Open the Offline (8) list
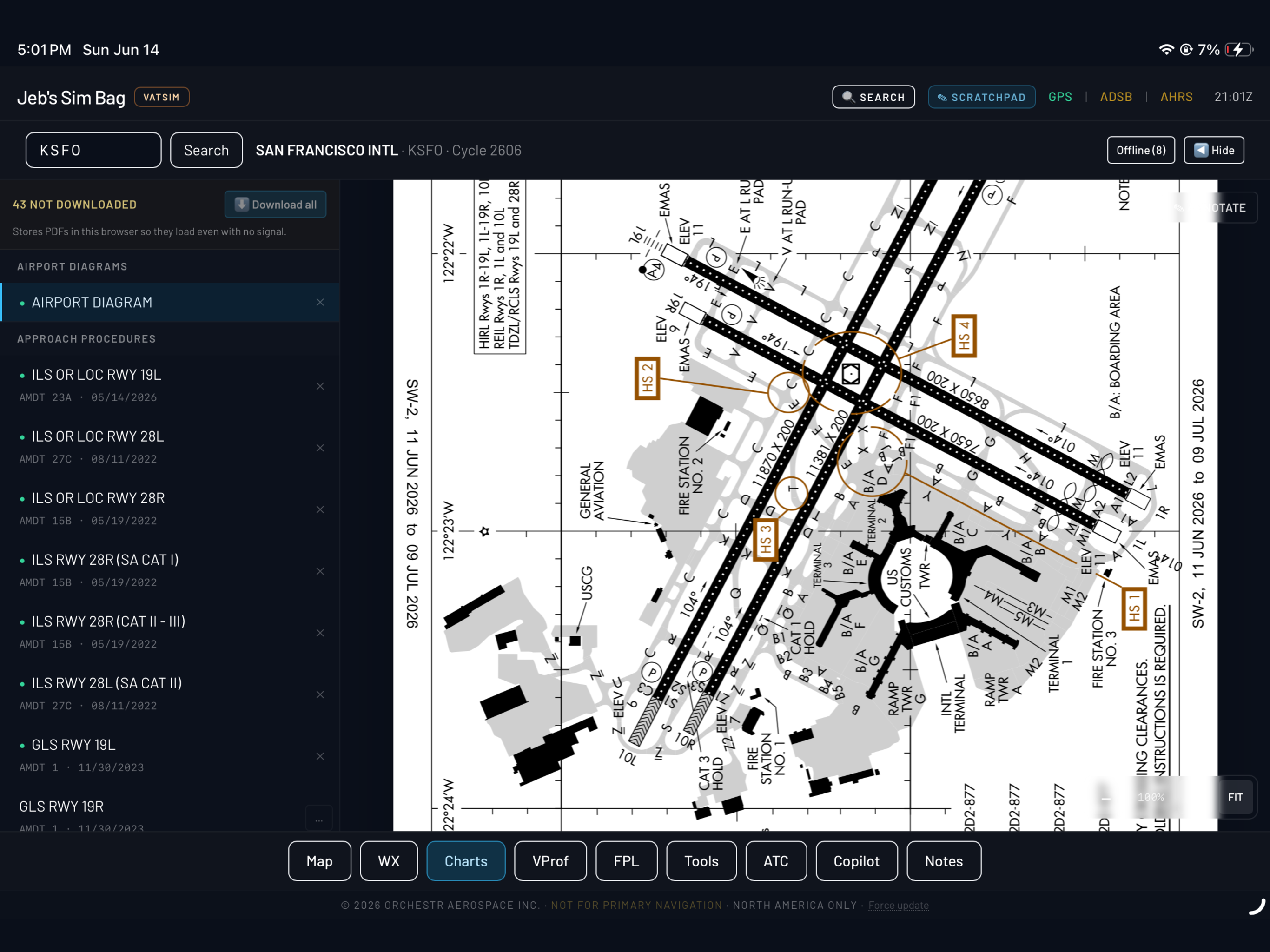1270x952 pixels. pos(1140,150)
